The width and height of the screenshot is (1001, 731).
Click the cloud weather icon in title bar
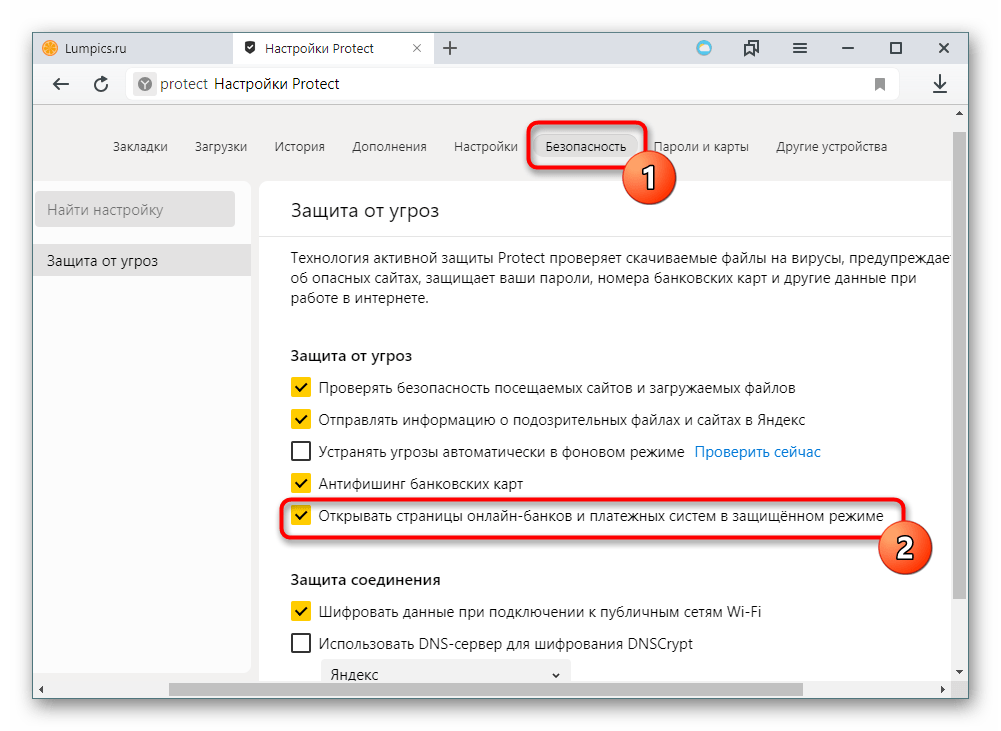pos(704,48)
